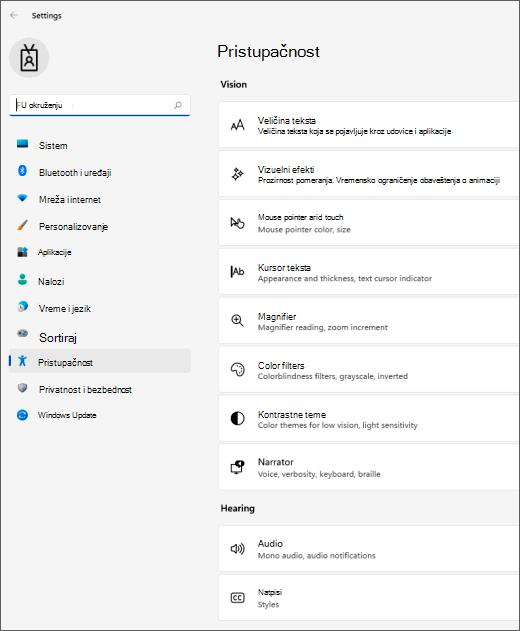The image size is (520, 631).
Task: Click the back arrow icon
Action: coord(14,15)
